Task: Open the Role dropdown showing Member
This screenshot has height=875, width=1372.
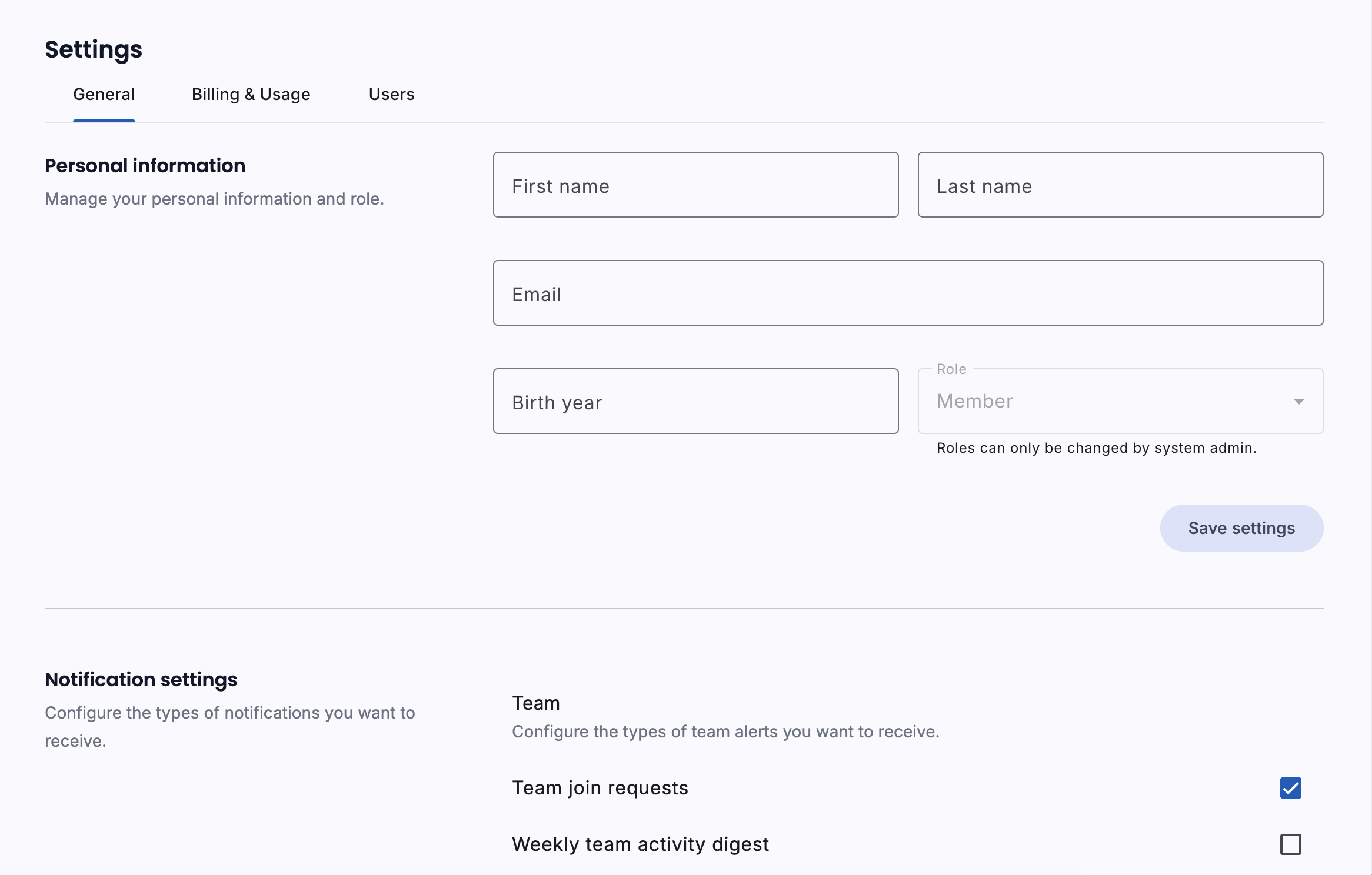Action: pos(1106,402)
